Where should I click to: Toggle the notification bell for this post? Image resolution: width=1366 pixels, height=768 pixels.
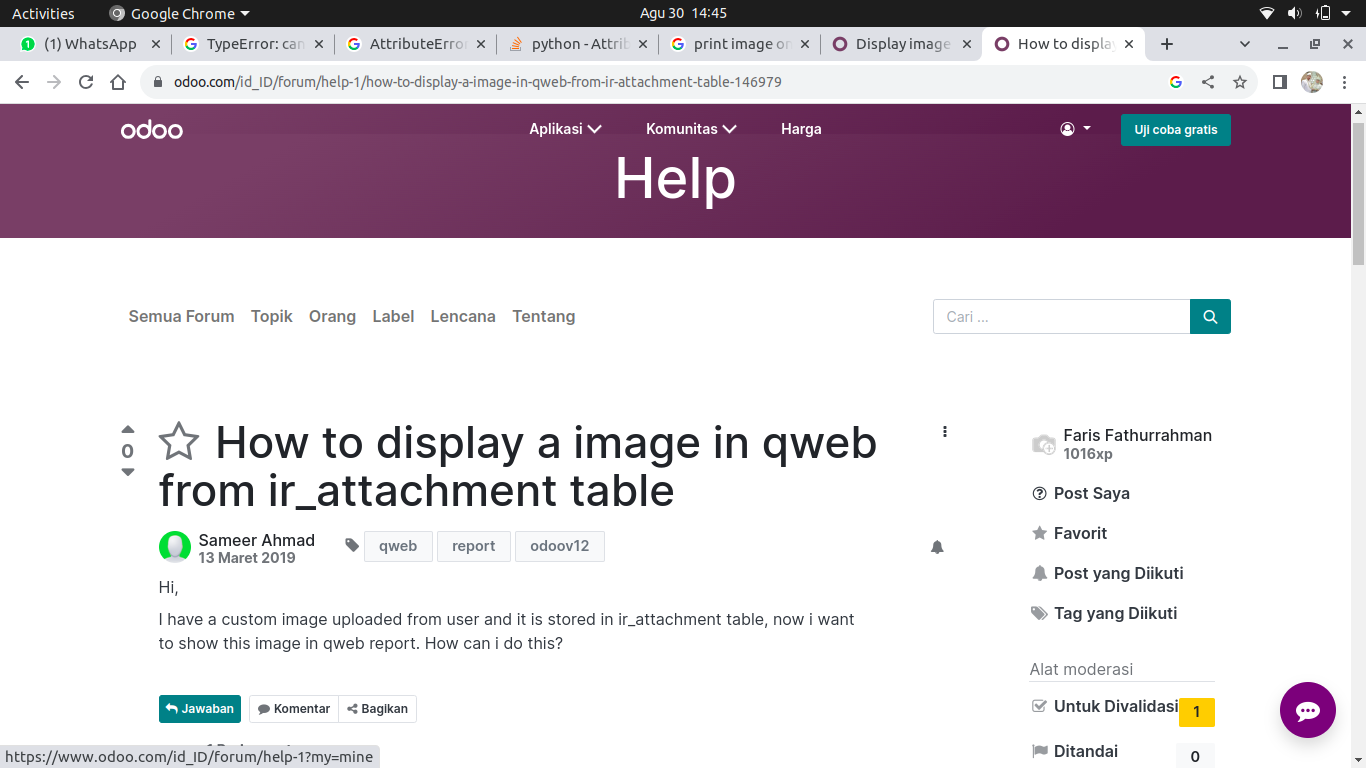[937, 547]
